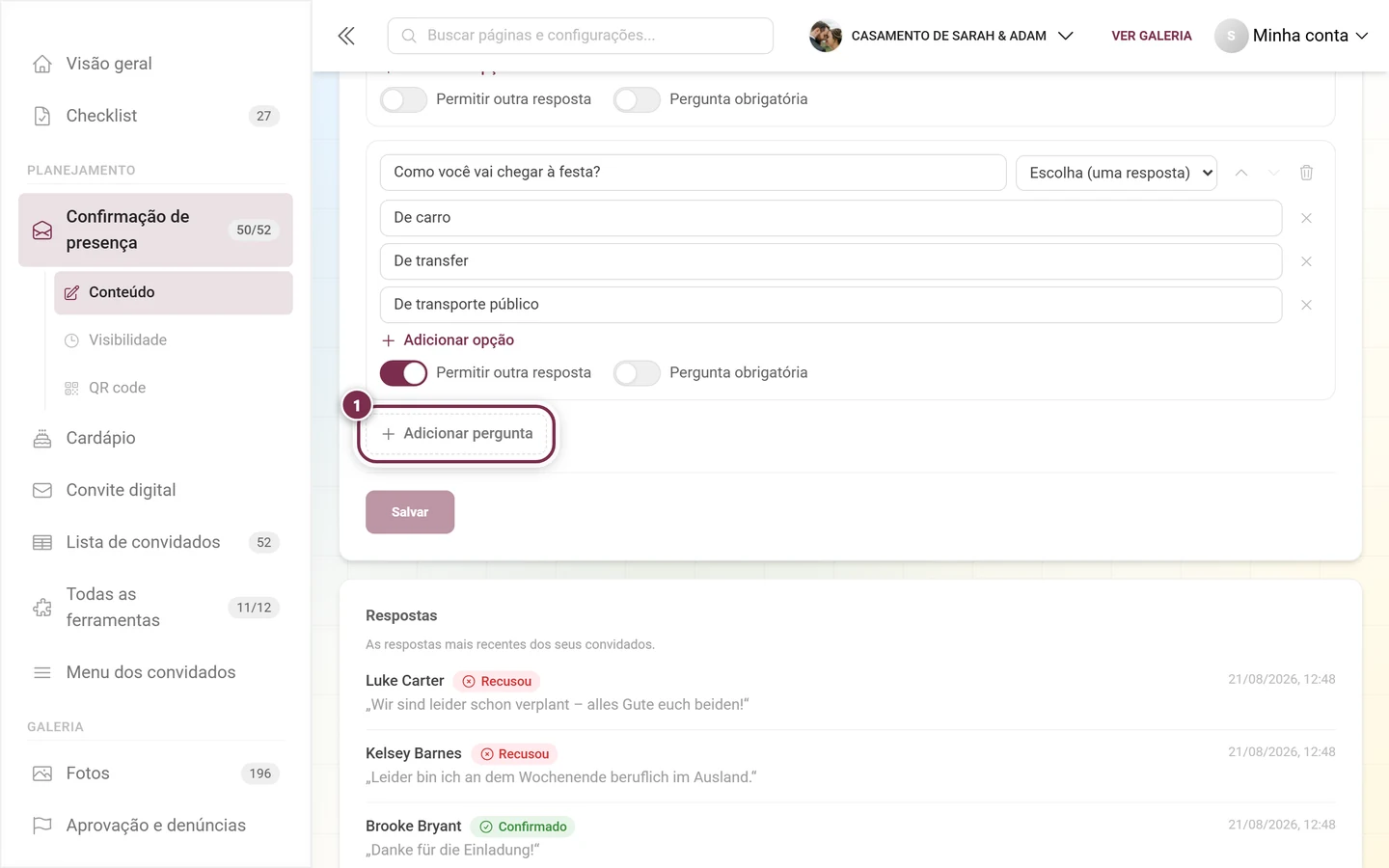Click the Salvar button
1389x868 pixels.
[410, 512]
